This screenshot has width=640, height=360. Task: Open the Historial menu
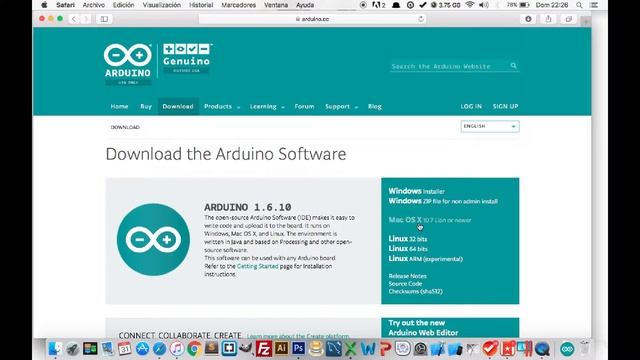[201, 5]
